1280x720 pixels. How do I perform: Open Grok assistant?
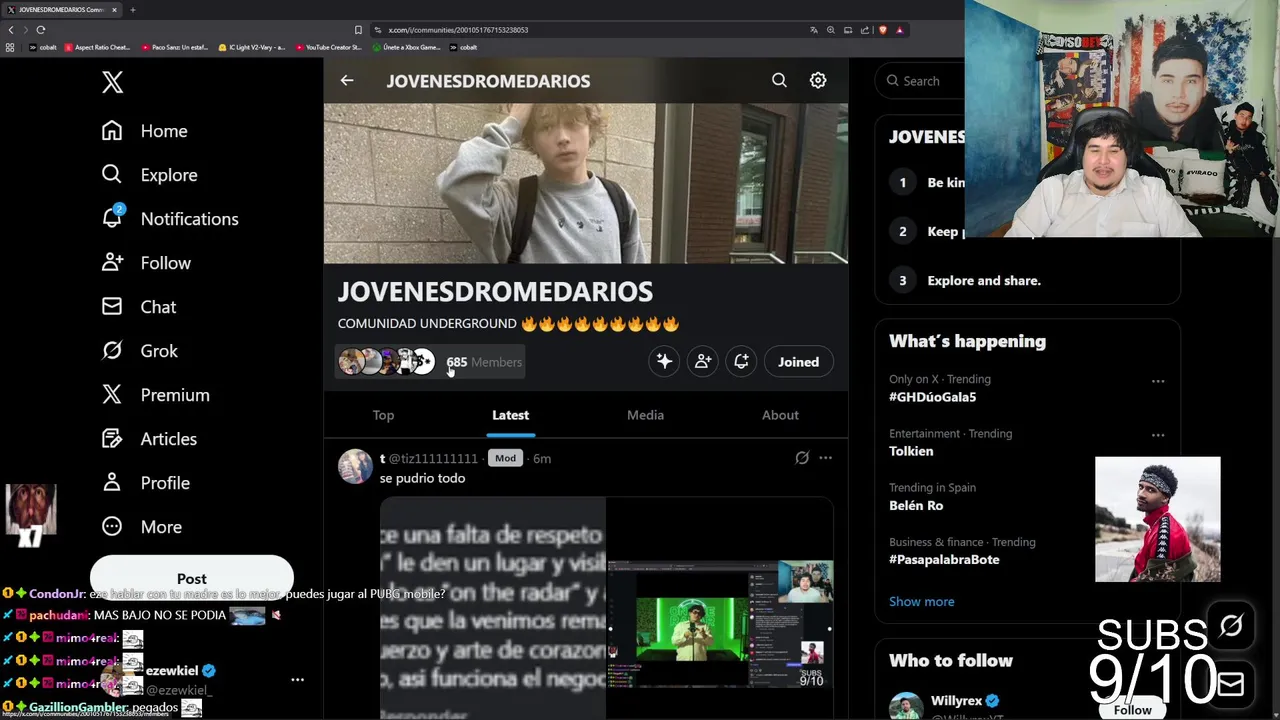(139, 351)
